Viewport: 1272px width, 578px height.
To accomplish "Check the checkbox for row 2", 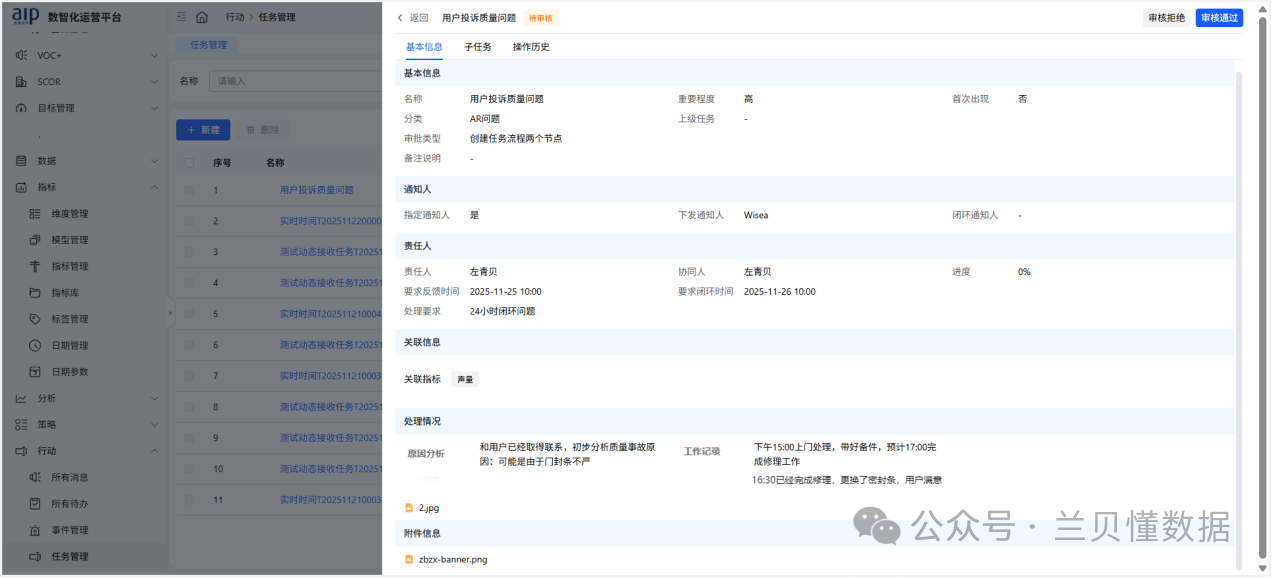I will pyautogui.click(x=190, y=221).
